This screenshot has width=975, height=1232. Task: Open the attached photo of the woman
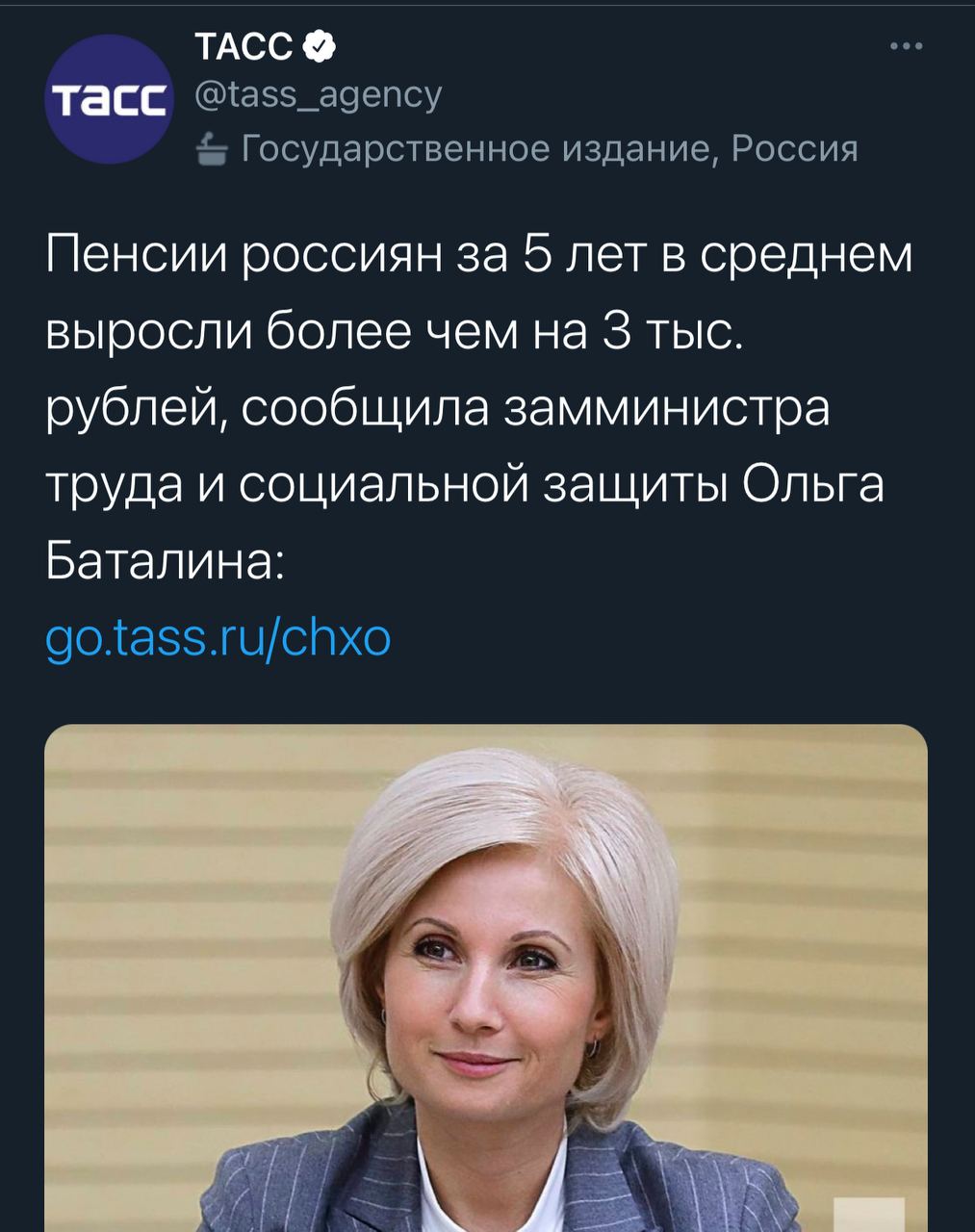coord(486,978)
